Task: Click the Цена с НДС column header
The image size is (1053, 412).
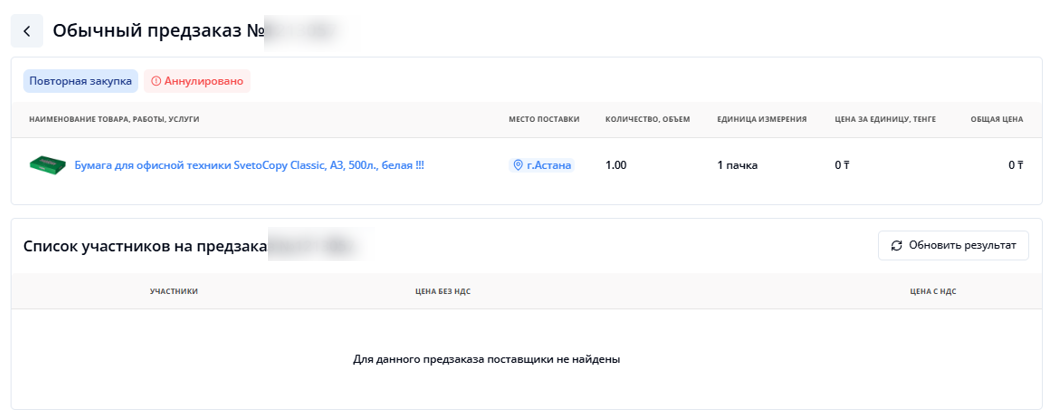Action: [x=935, y=291]
